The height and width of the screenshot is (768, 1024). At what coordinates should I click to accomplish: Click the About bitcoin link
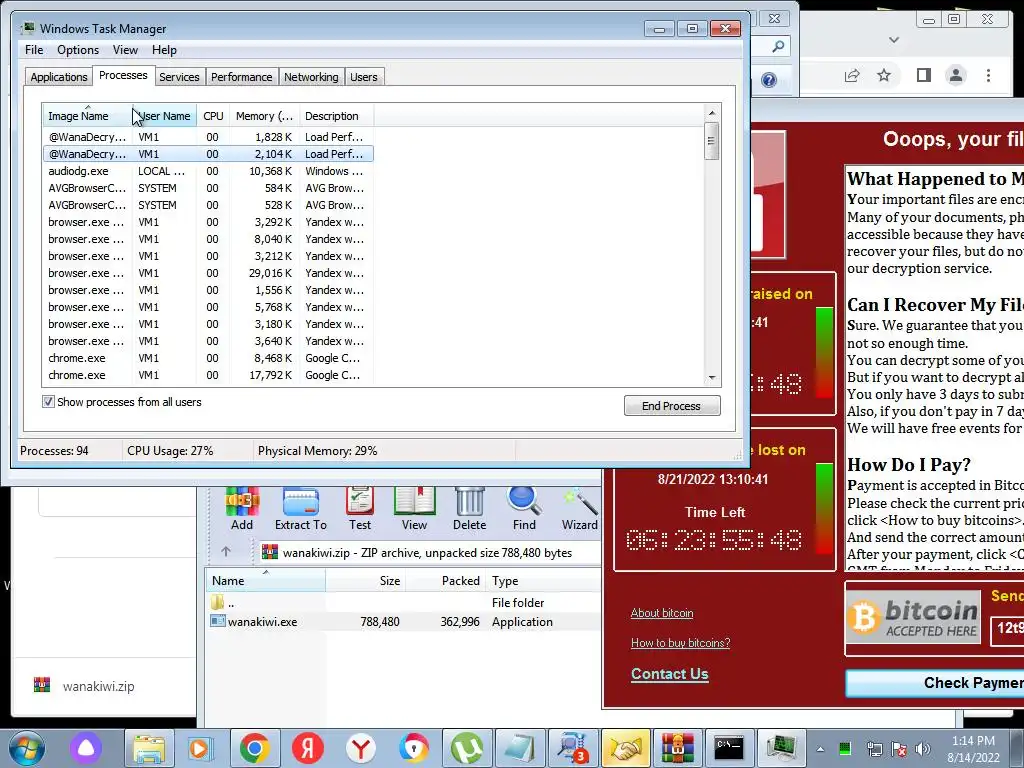point(662,613)
